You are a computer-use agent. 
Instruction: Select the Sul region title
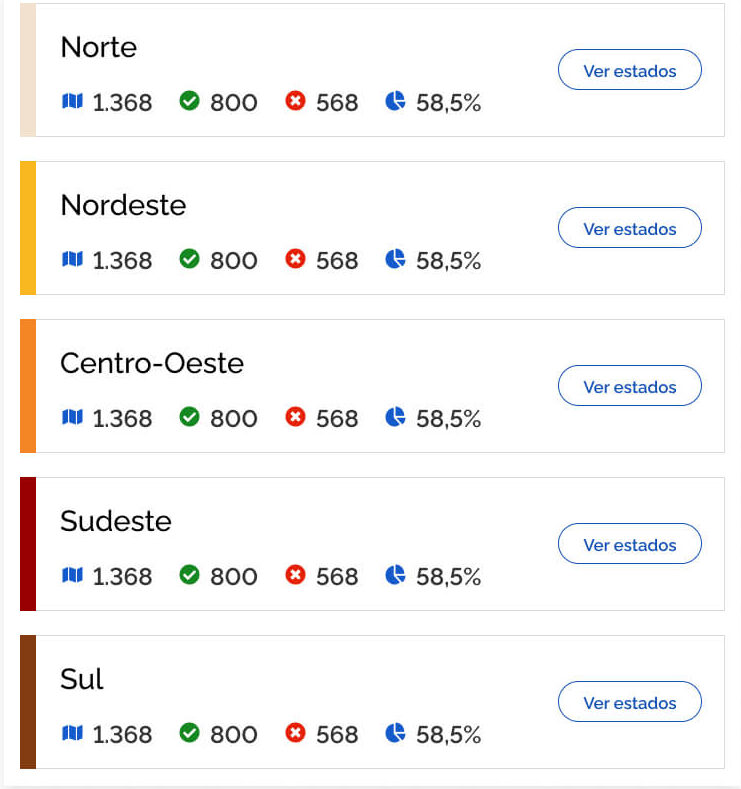click(82, 679)
